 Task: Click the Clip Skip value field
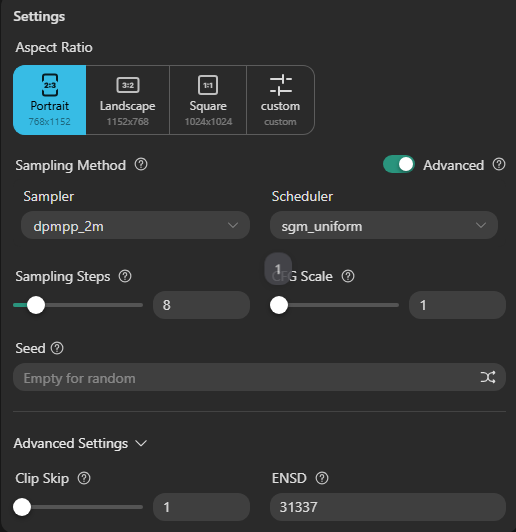point(202,507)
